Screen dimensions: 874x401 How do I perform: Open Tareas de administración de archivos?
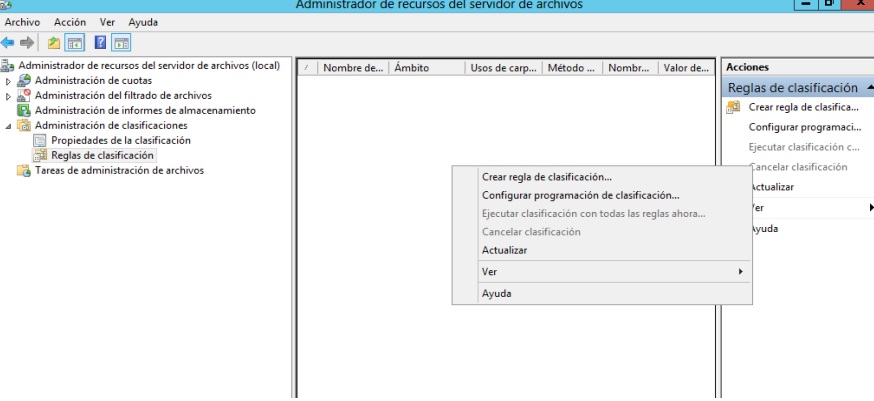point(118,170)
